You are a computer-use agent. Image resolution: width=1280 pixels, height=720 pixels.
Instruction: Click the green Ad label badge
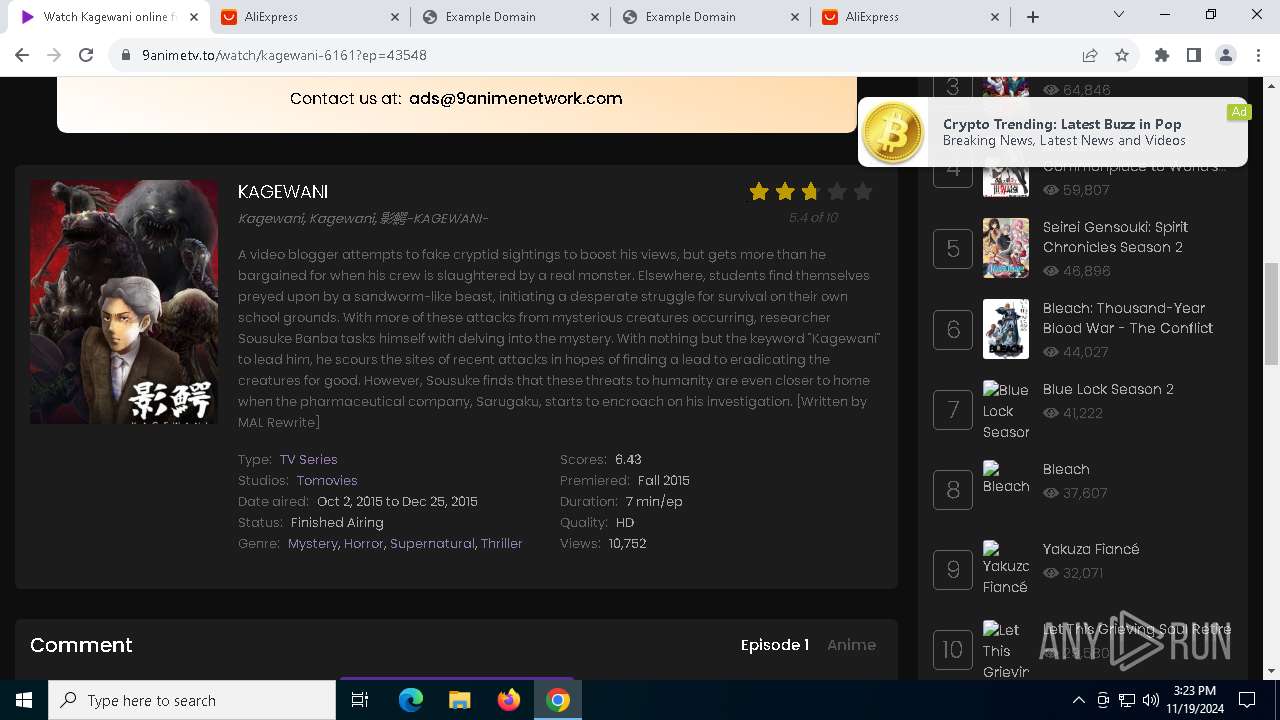(1239, 112)
